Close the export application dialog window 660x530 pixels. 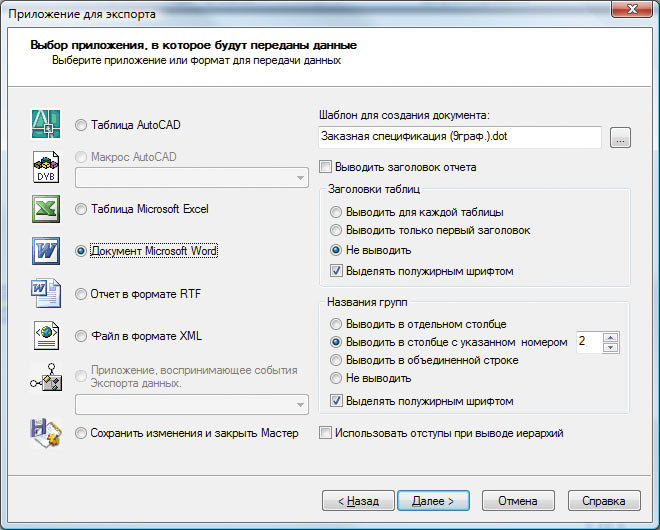pos(628,10)
